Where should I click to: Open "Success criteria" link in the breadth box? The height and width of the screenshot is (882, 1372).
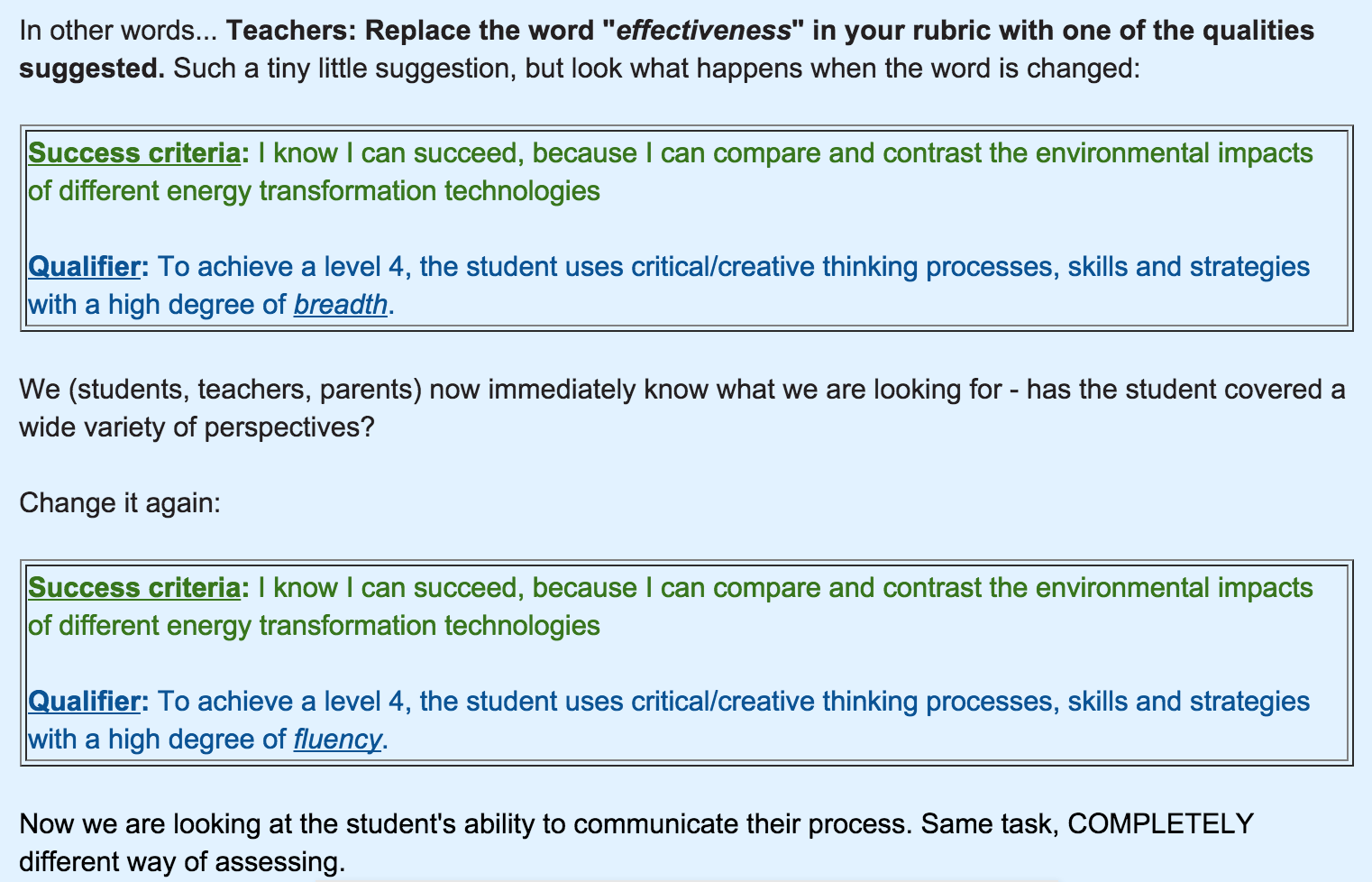coord(134,153)
